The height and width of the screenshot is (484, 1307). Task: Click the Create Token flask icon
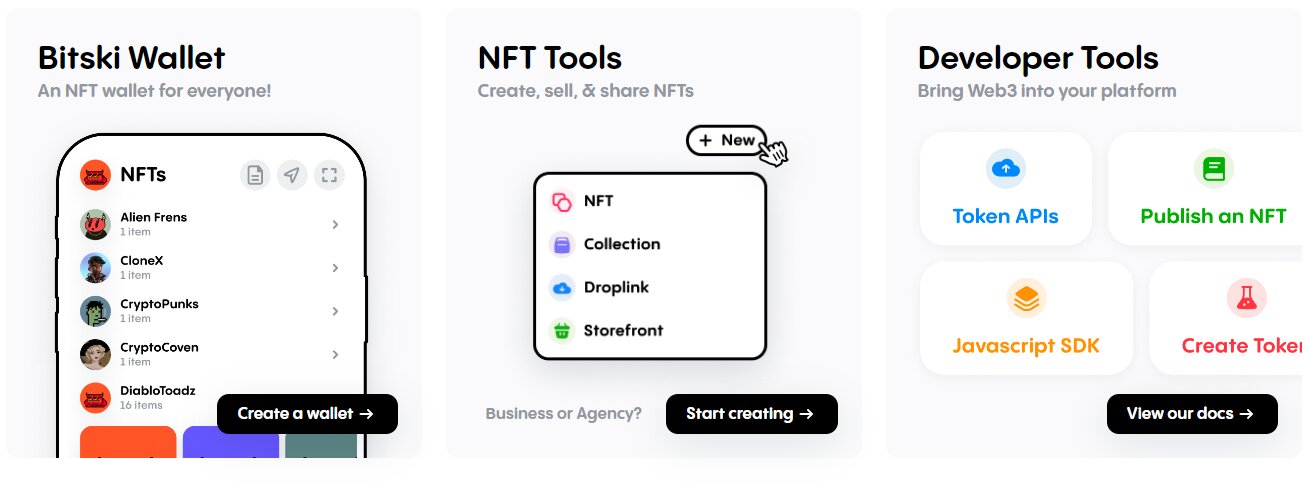pos(1245,299)
